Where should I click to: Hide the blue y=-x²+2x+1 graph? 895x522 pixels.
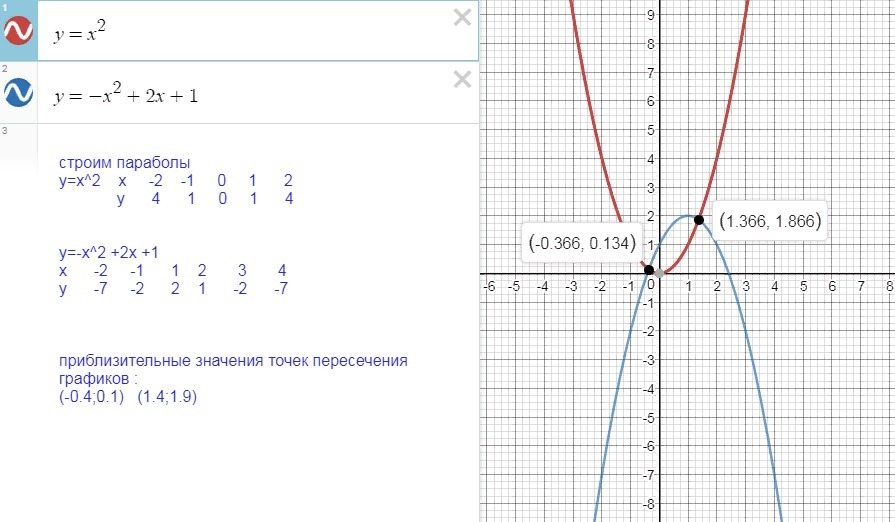[x=19, y=93]
